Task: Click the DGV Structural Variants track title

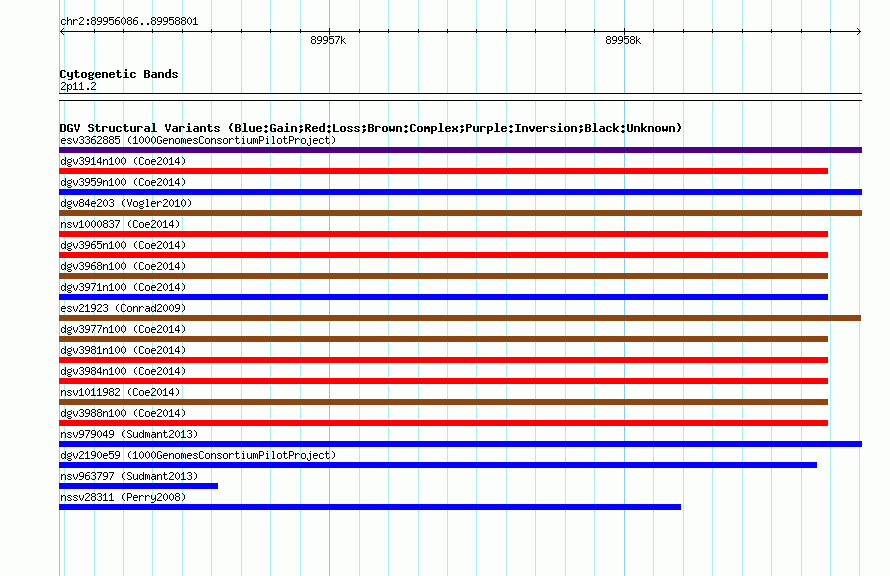Action: click(x=370, y=128)
